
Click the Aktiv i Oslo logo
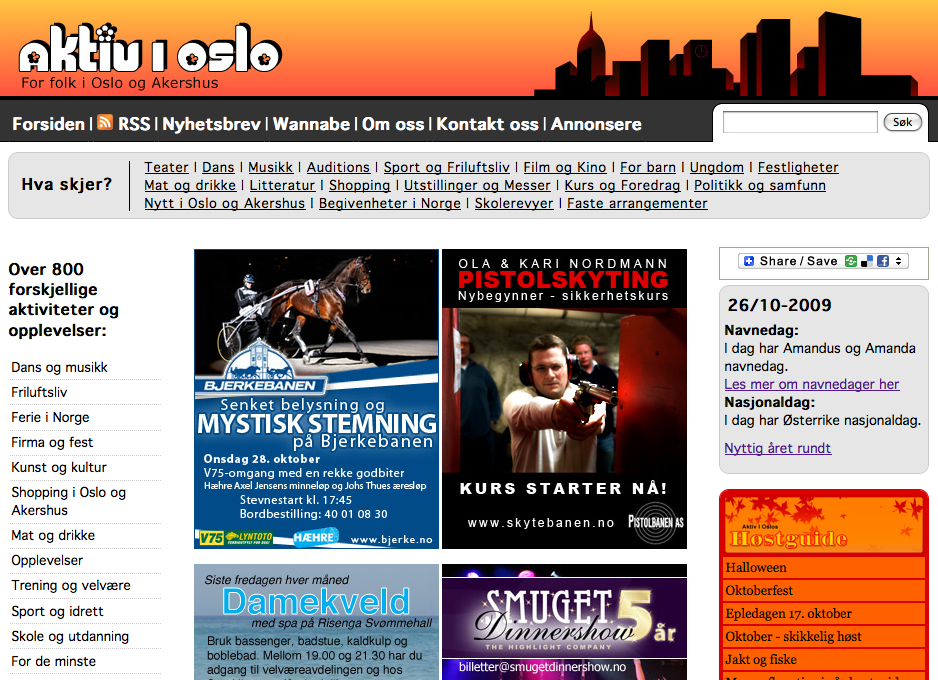pyautogui.click(x=150, y=54)
